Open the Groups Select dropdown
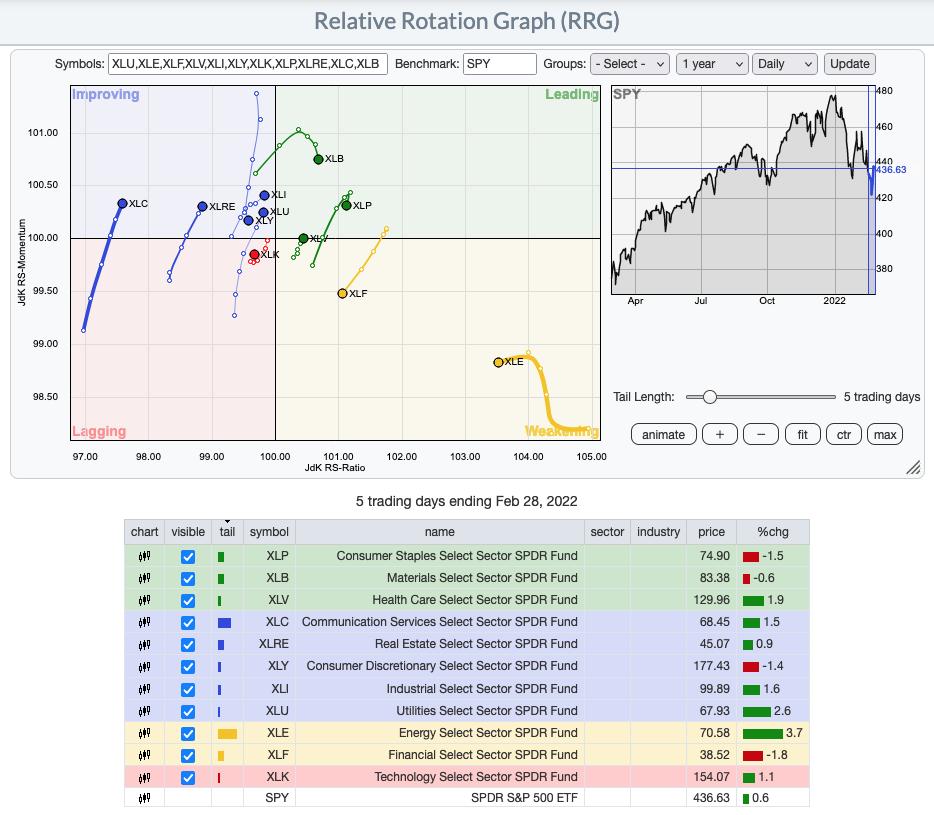934x815 pixels. [630, 64]
